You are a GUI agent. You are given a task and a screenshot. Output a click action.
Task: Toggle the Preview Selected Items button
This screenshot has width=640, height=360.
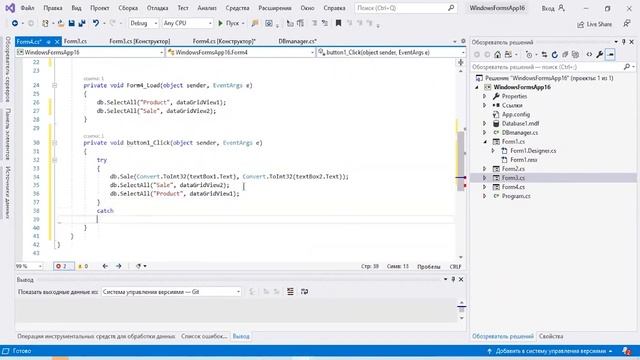coord(610,54)
